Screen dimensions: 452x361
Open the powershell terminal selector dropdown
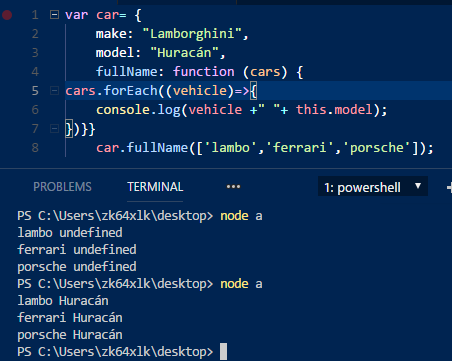pyautogui.click(x=373, y=186)
